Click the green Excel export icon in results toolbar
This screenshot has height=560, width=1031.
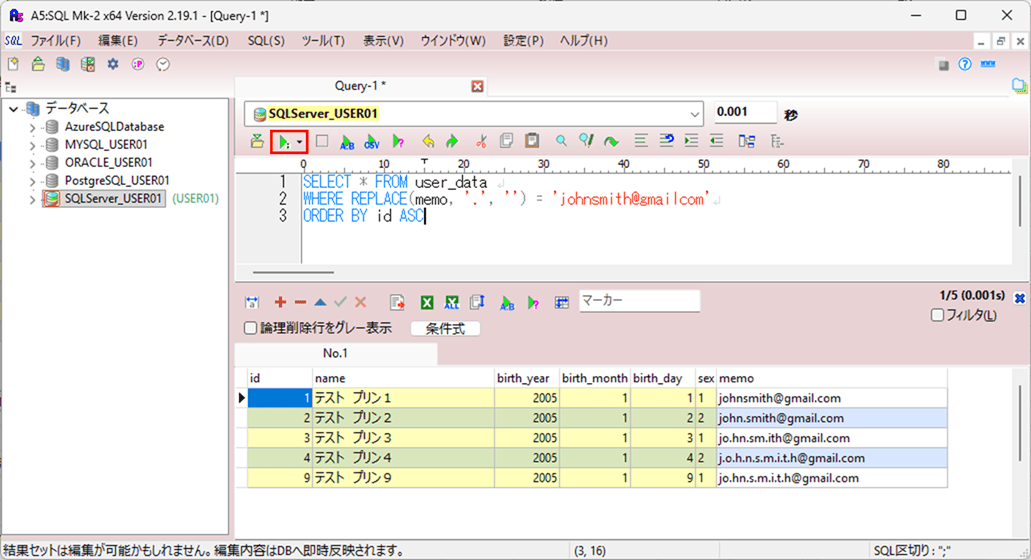[x=426, y=302]
